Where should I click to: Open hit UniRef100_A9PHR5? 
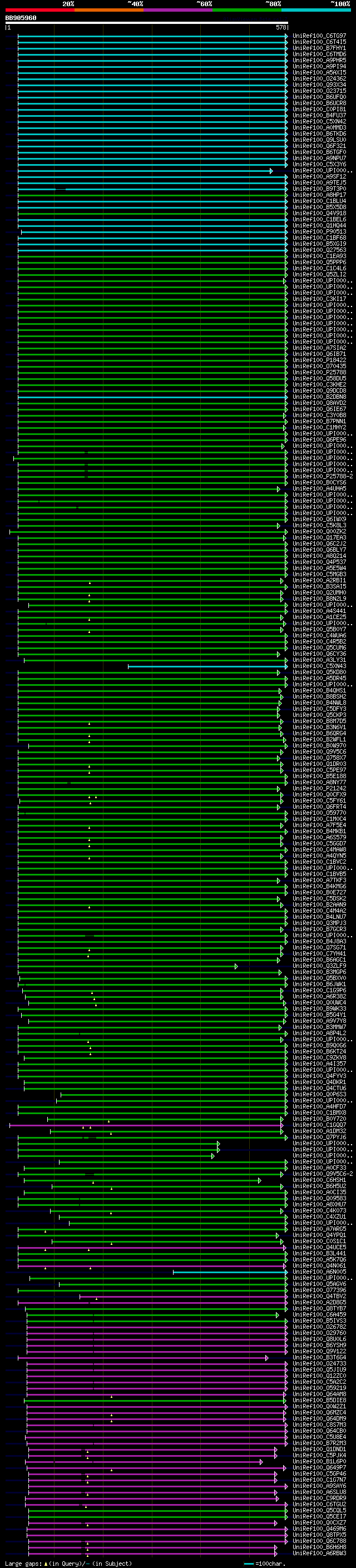319,60
